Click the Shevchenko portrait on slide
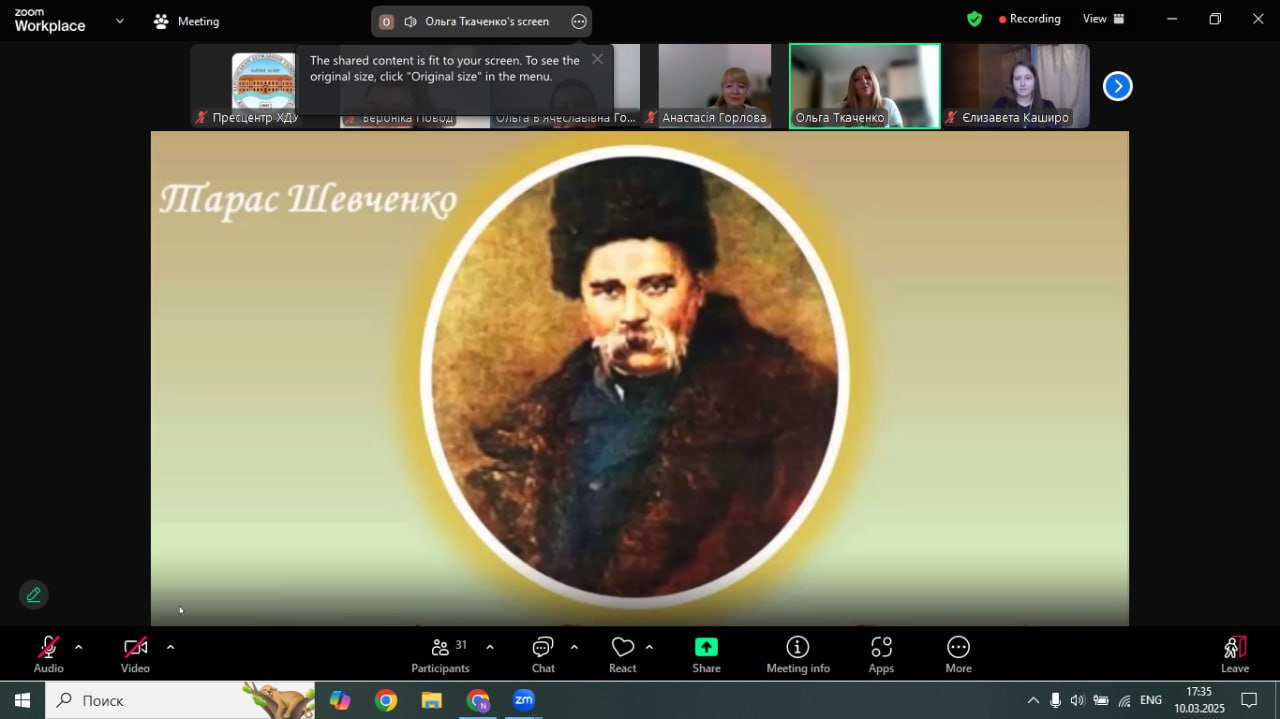The height and width of the screenshot is (719, 1280). tap(635, 375)
